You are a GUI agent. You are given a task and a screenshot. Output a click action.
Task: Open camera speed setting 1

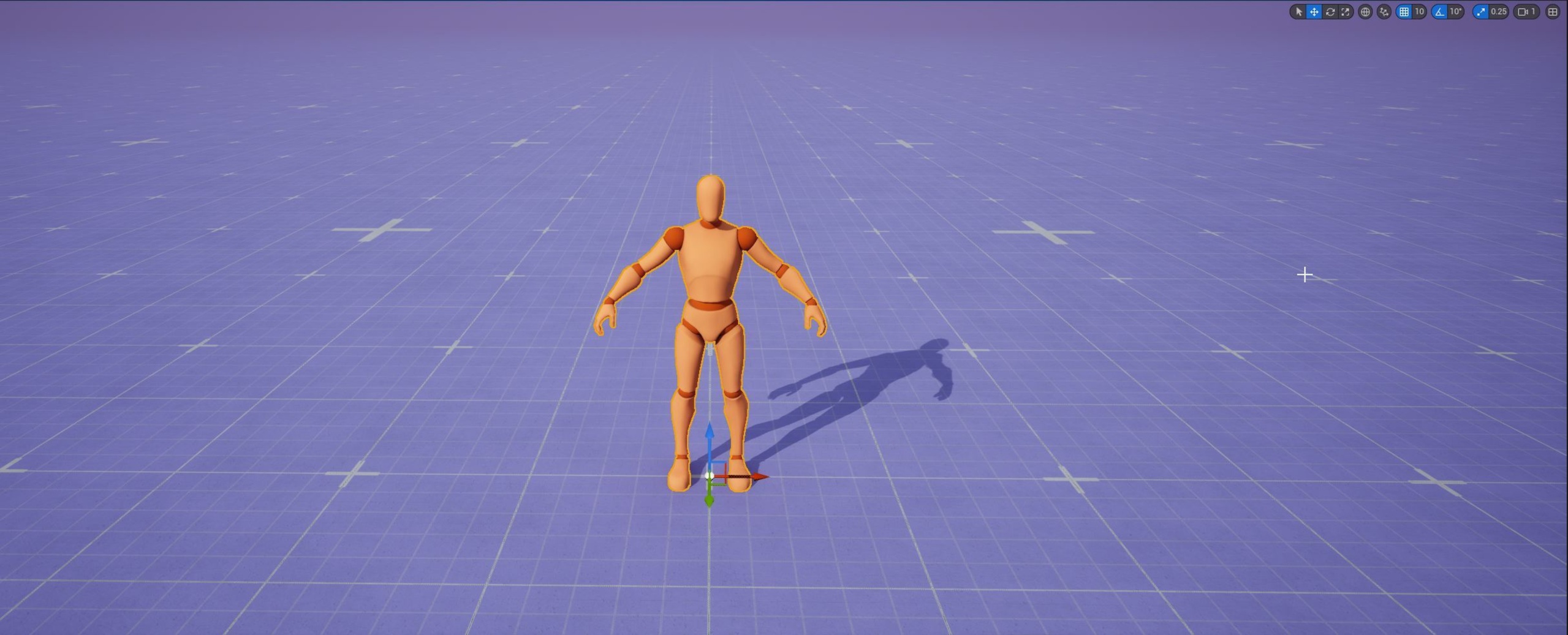coord(1526,12)
